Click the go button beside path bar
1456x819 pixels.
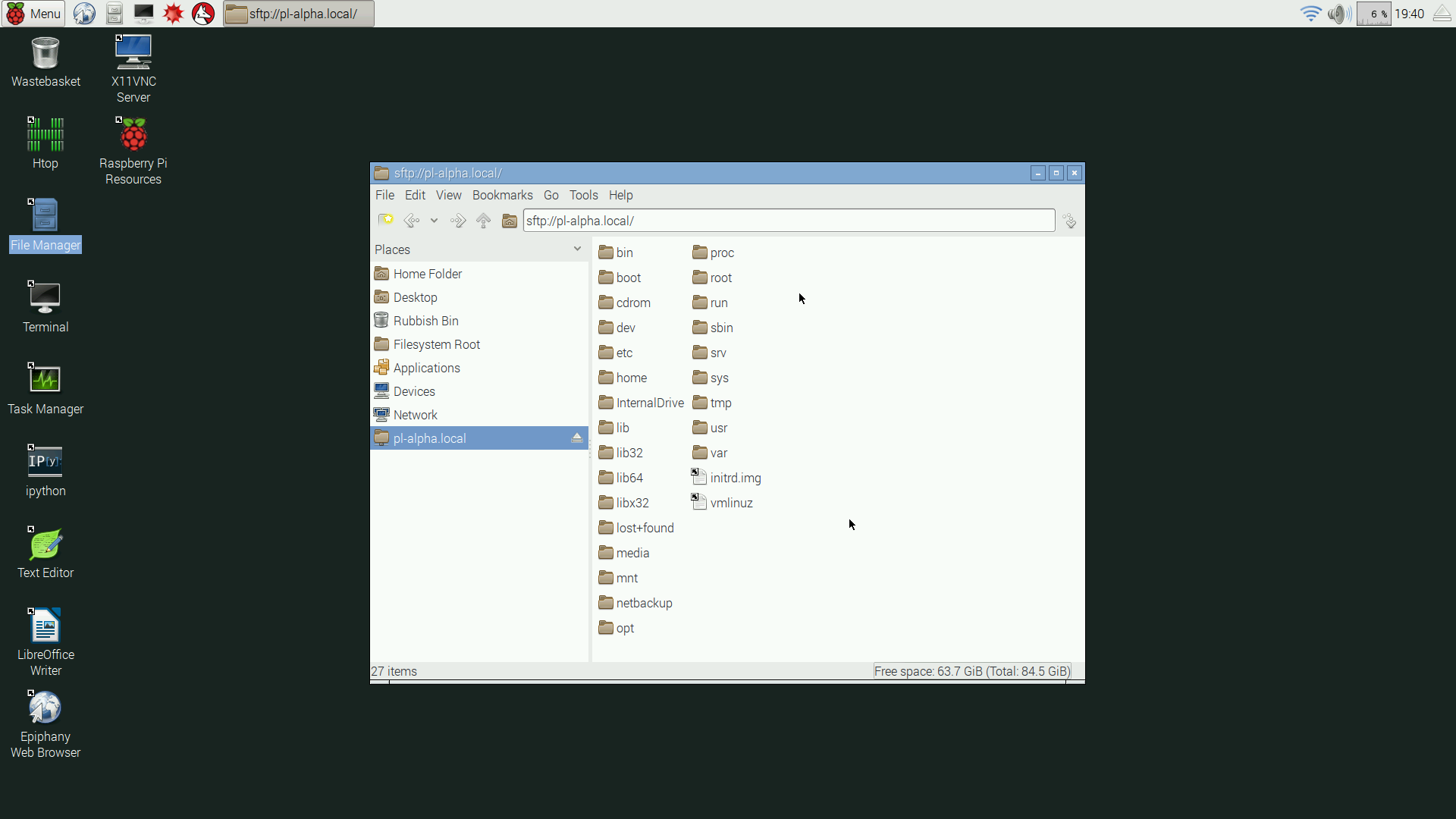point(1069,221)
